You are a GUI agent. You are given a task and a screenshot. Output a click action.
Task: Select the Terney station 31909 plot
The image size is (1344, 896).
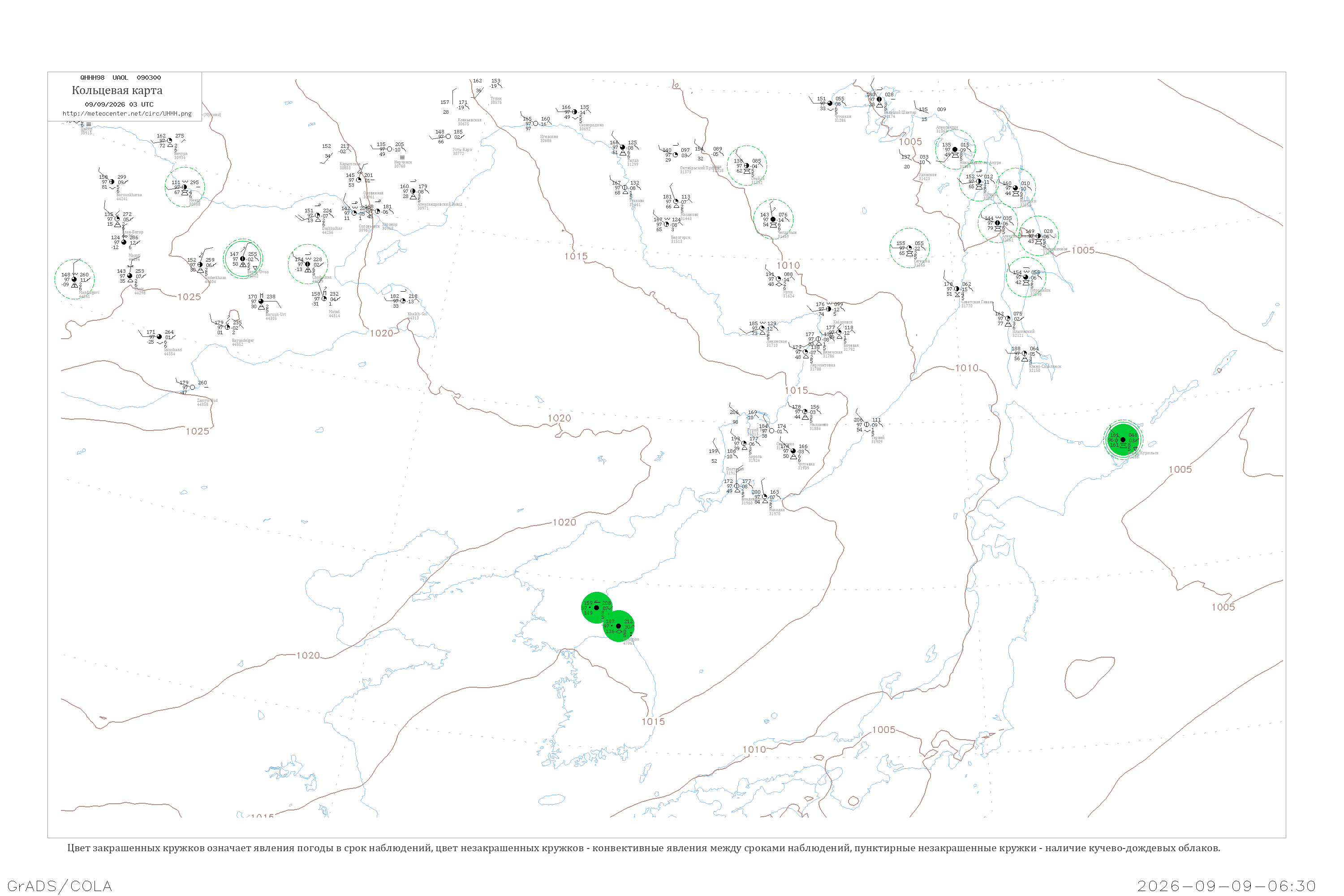pos(867,425)
